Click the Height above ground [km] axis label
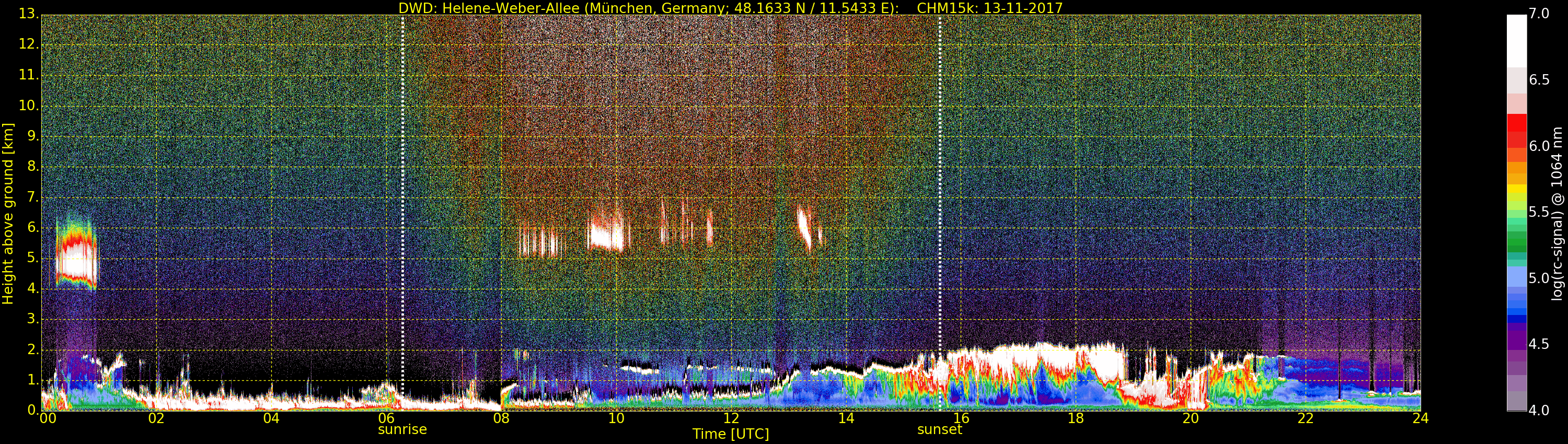Viewport: 1568px width, 444px height. [8, 213]
